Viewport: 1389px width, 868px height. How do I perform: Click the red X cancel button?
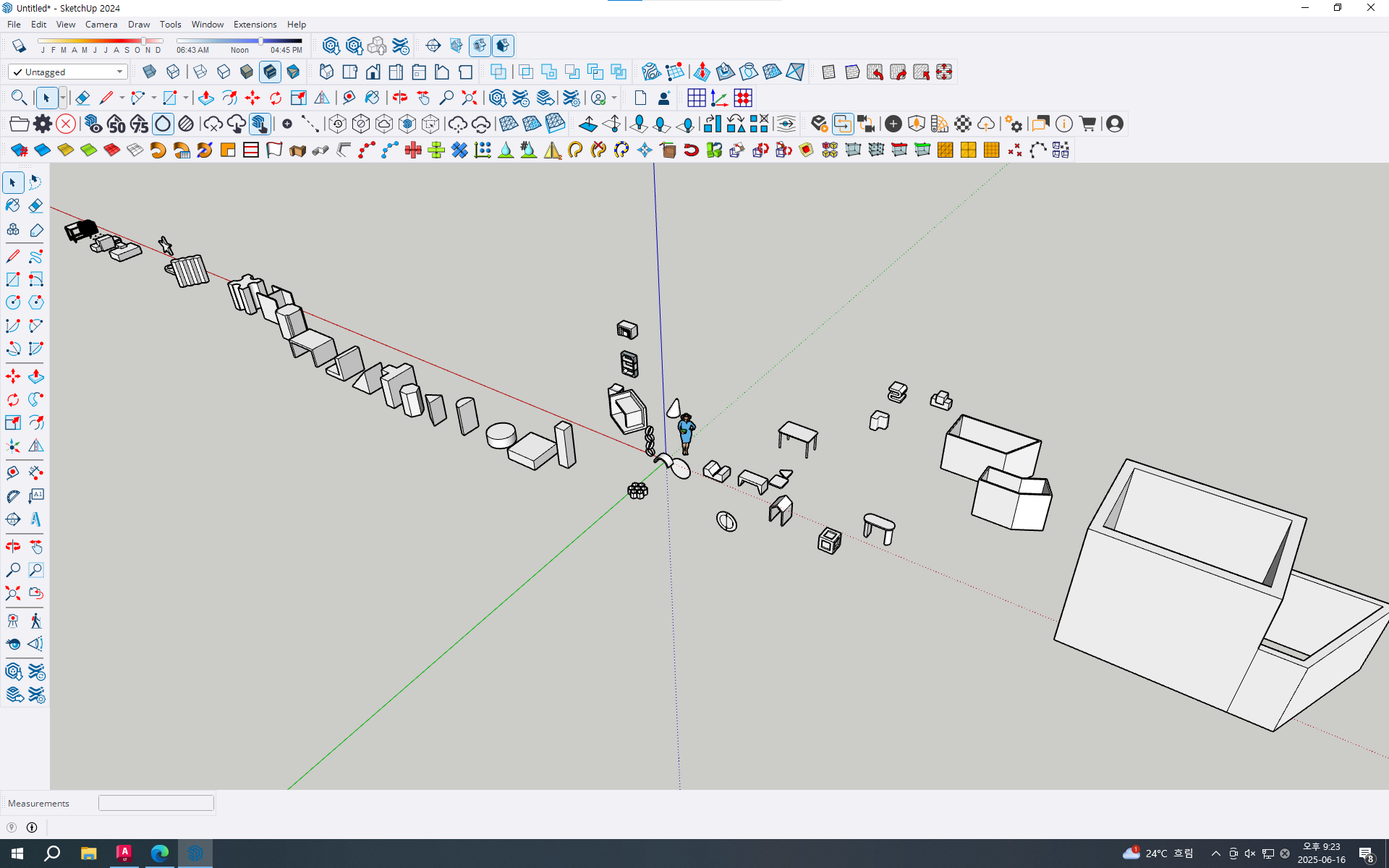click(66, 124)
